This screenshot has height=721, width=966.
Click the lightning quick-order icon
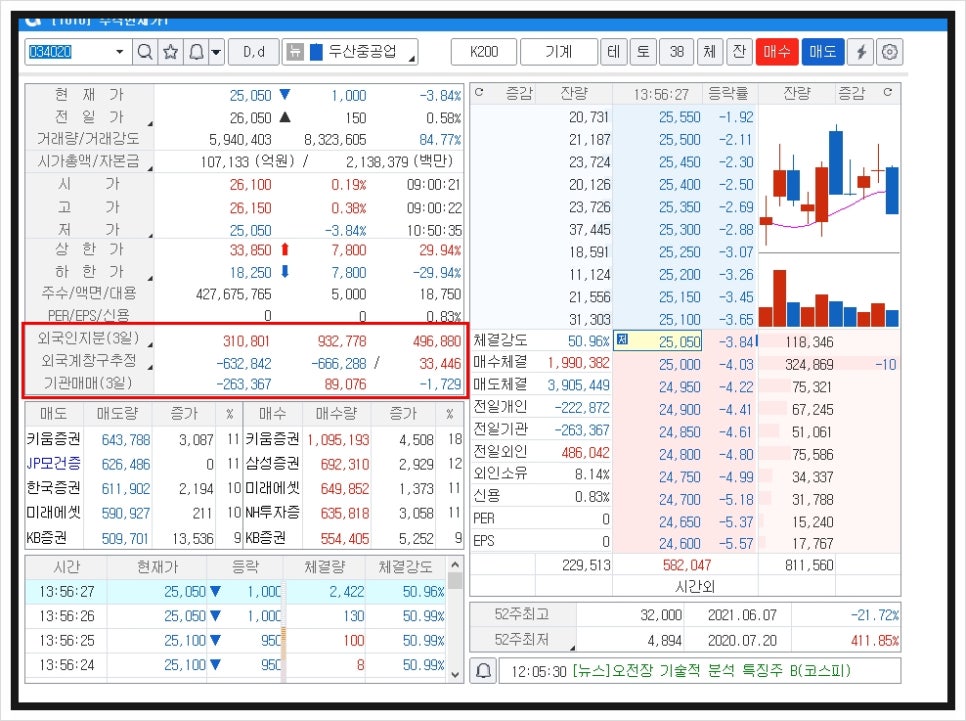coord(861,52)
